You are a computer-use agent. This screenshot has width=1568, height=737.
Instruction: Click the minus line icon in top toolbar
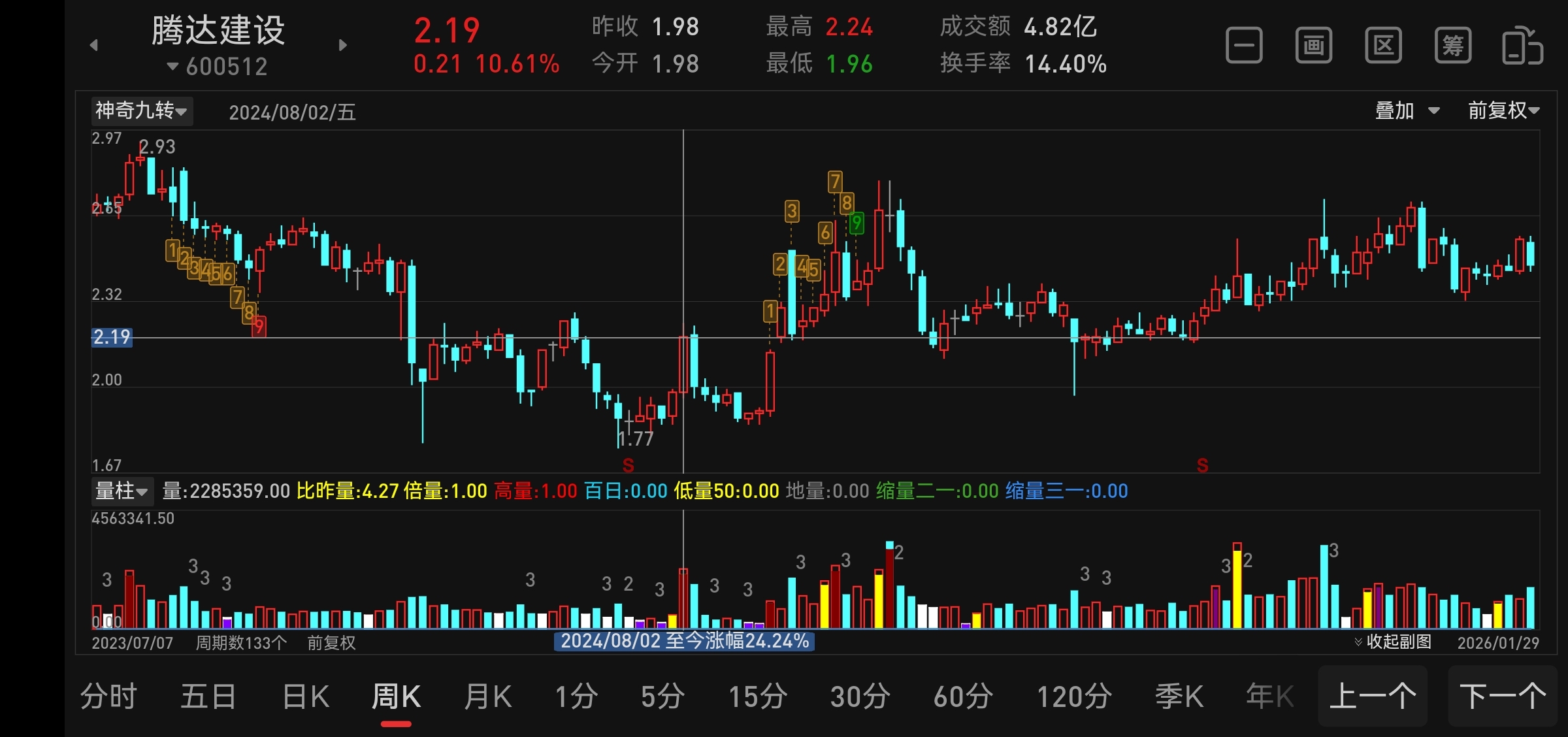tap(1244, 46)
